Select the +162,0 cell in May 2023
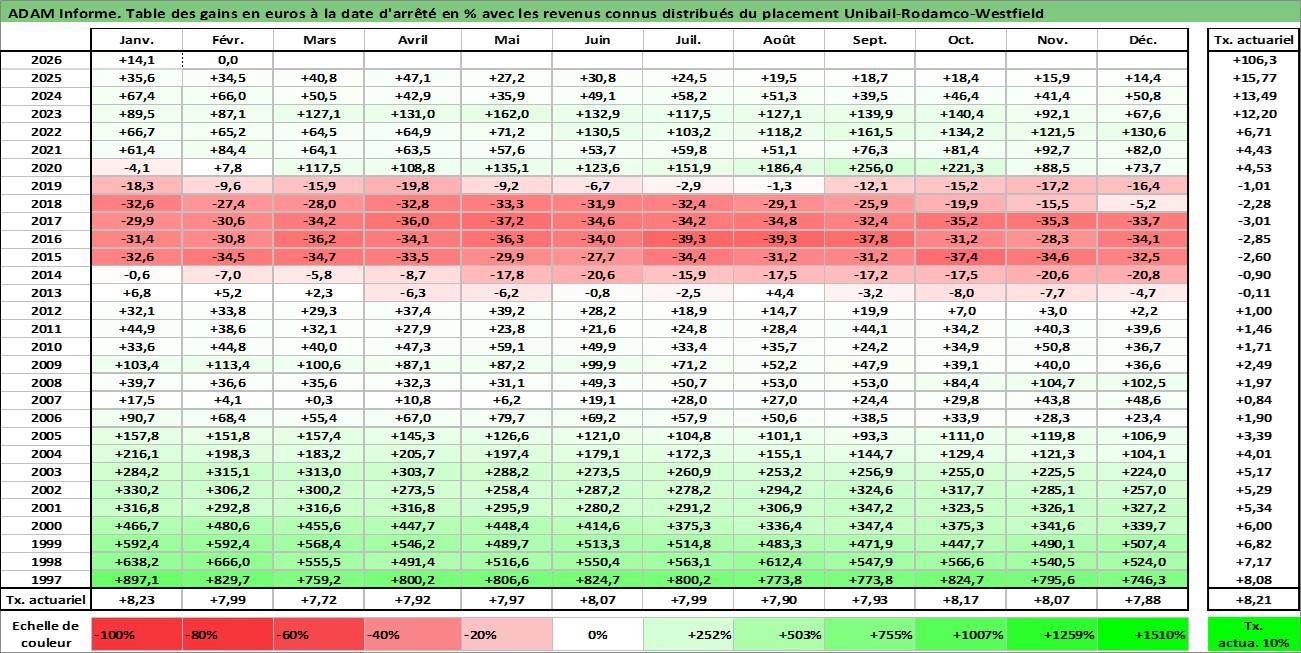 pos(506,114)
